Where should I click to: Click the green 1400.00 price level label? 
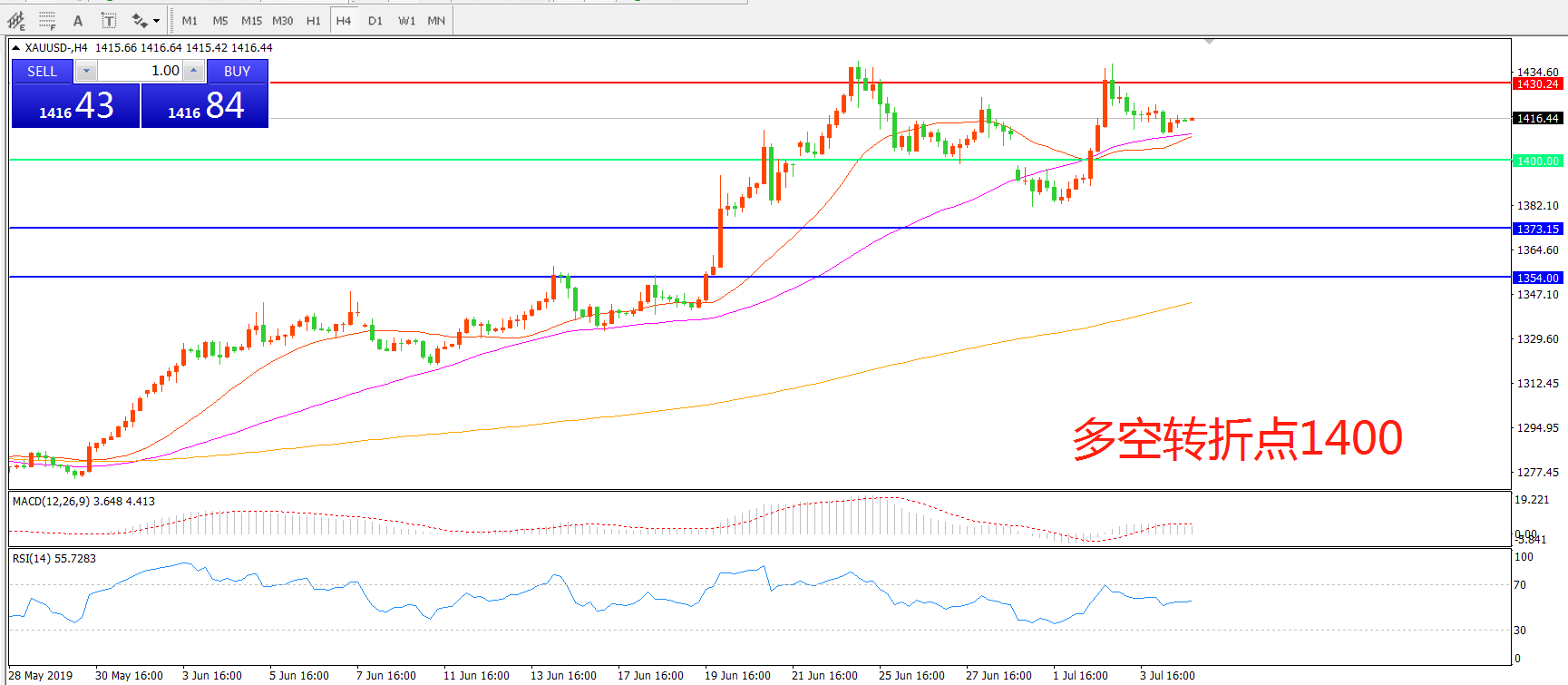1537,161
